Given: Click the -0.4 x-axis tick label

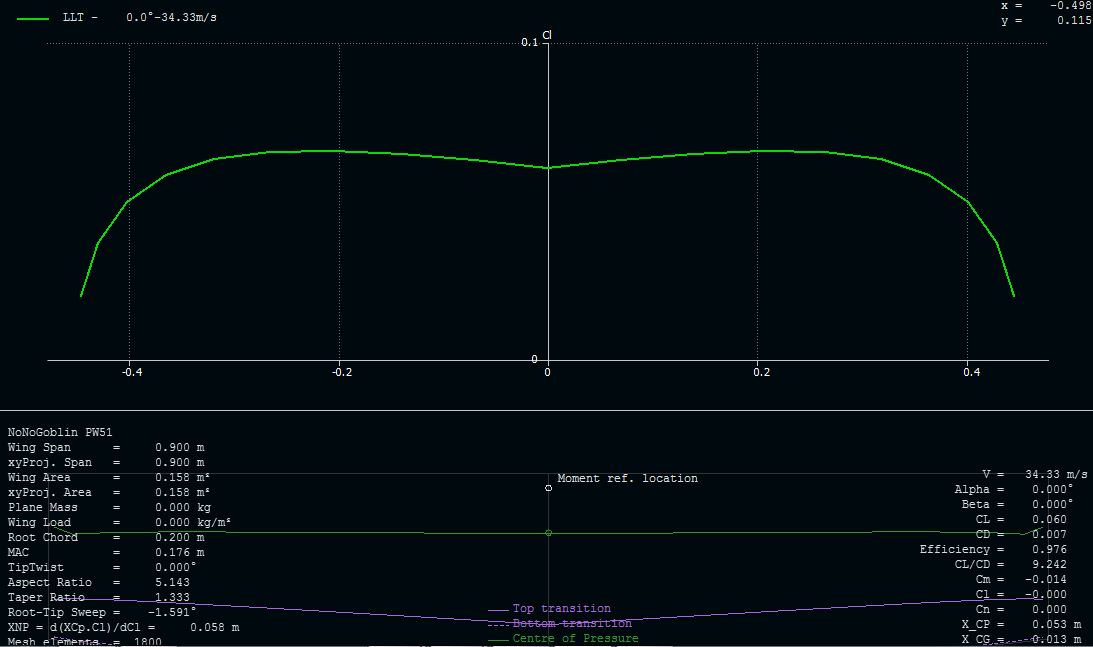Looking at the screenshot, I should tap(131, 372).
